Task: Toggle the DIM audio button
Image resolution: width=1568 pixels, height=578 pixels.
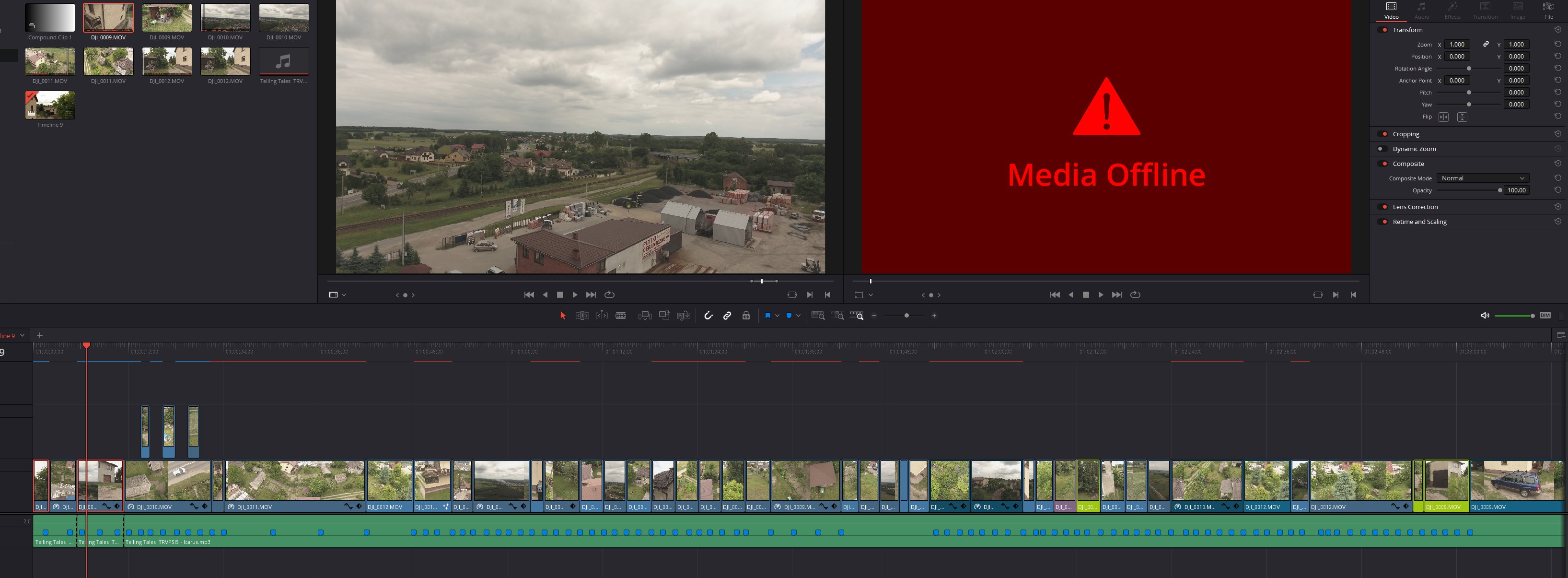Action: coord(1545,316)
